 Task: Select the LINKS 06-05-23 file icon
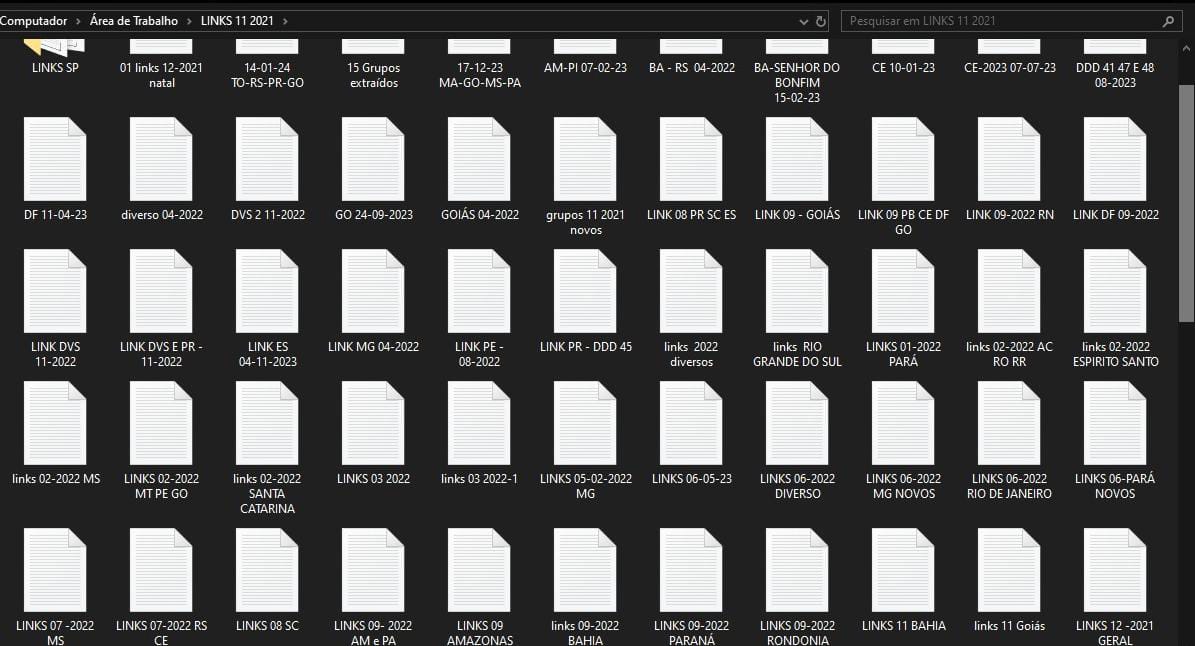(x=691, y=423)
